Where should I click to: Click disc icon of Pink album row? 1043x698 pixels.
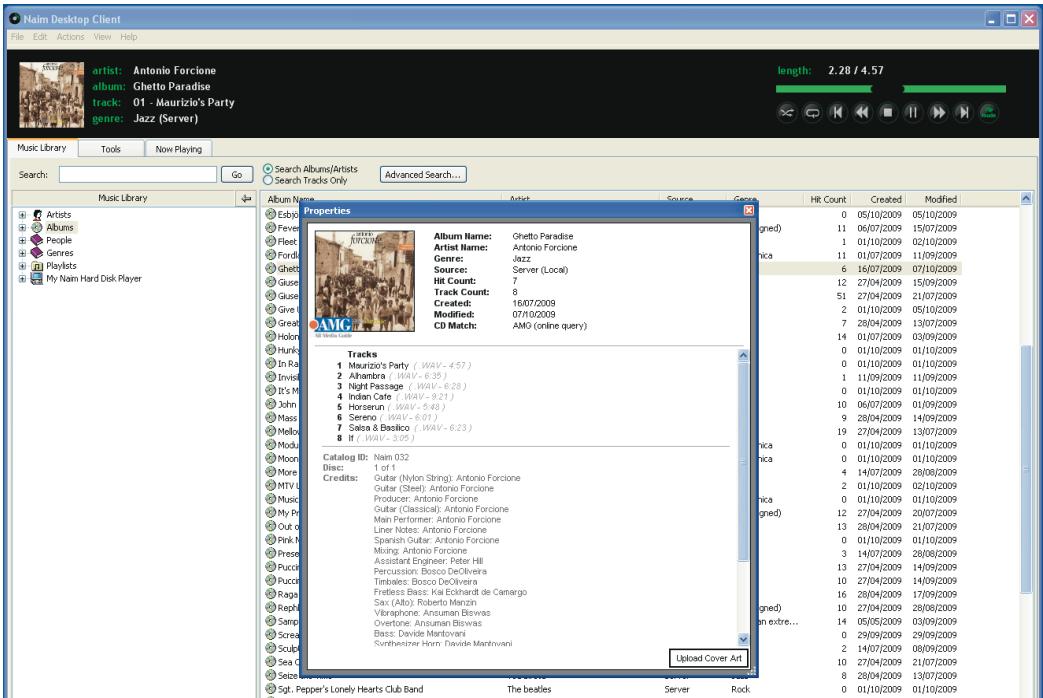pos(271,540)
